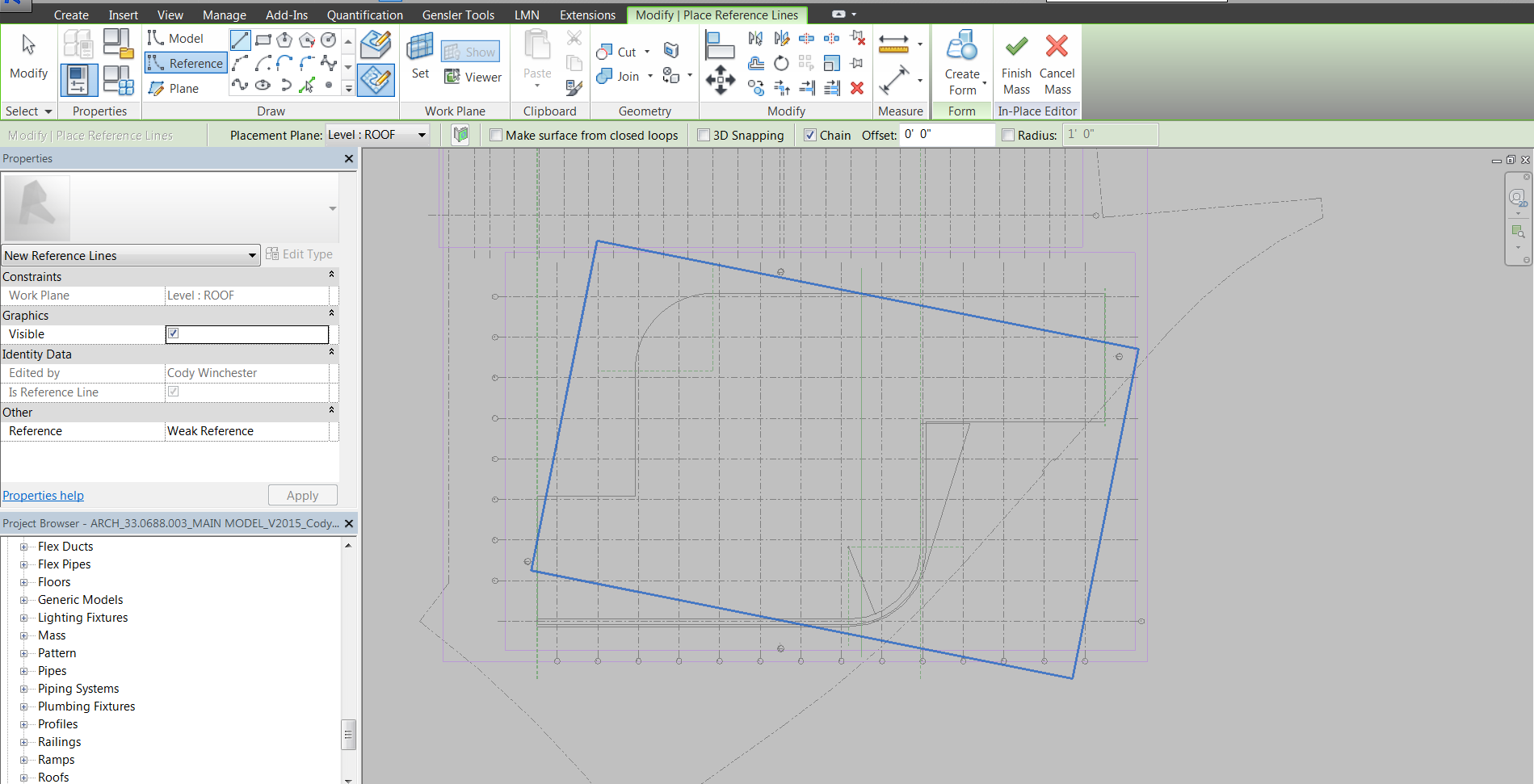This screenshot has height=784, width=1534.
Task: Uncheck the Chain checkbox
Action: pos(810,136)
